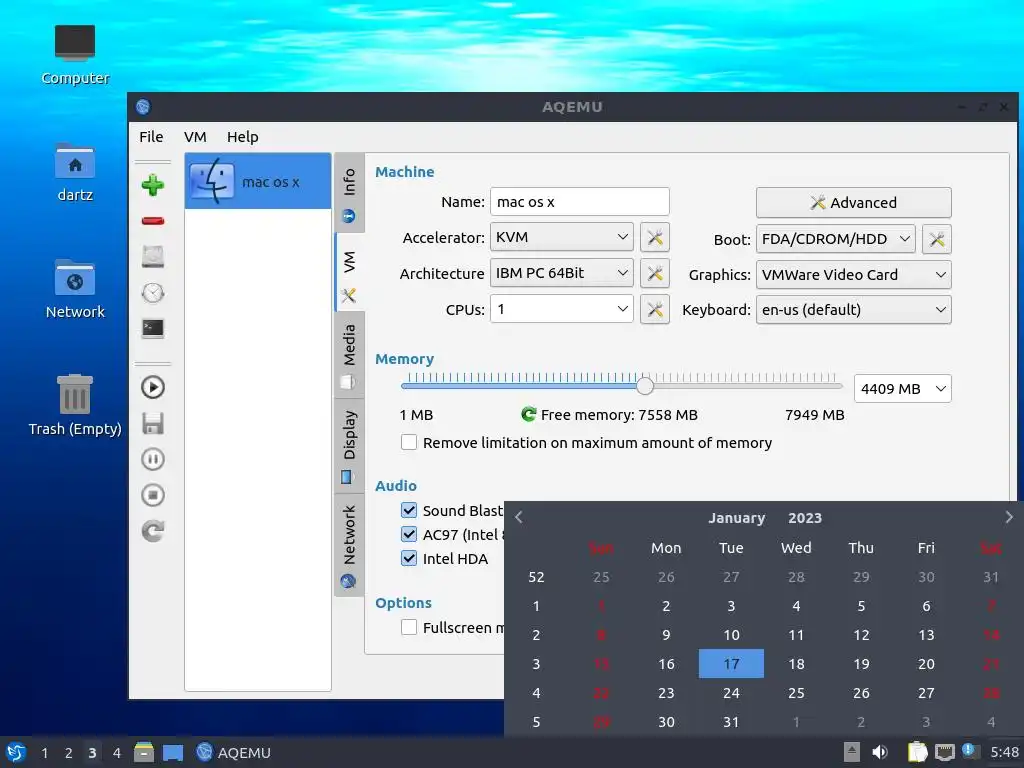Open the File menu
The width and height of the screenshot is (1024, 768).
pyautogui.click(x=151, y=136)
